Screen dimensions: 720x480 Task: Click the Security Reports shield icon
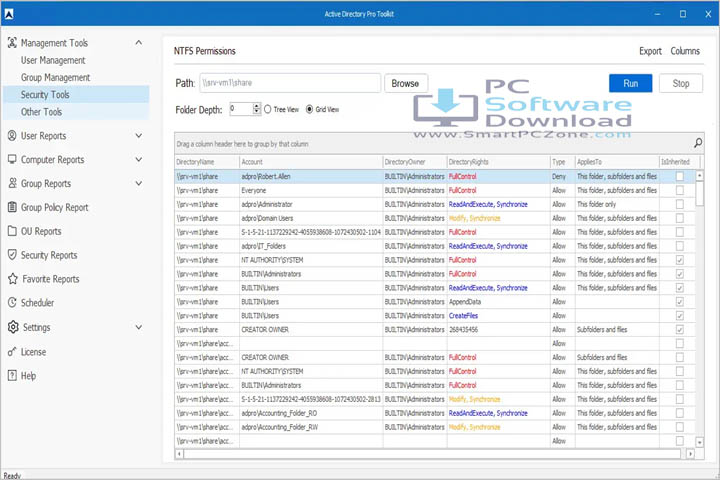tap(12, 255)
